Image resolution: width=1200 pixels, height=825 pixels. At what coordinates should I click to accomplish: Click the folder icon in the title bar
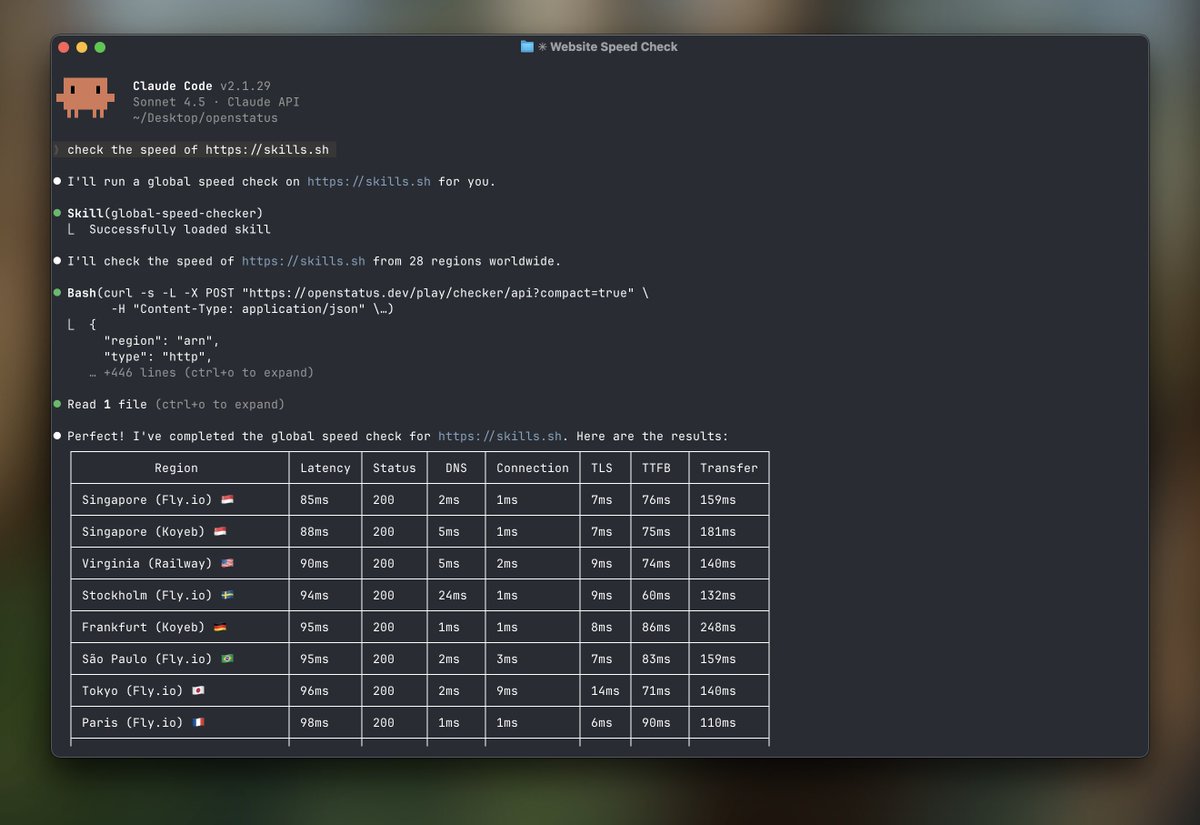[527, 47]
